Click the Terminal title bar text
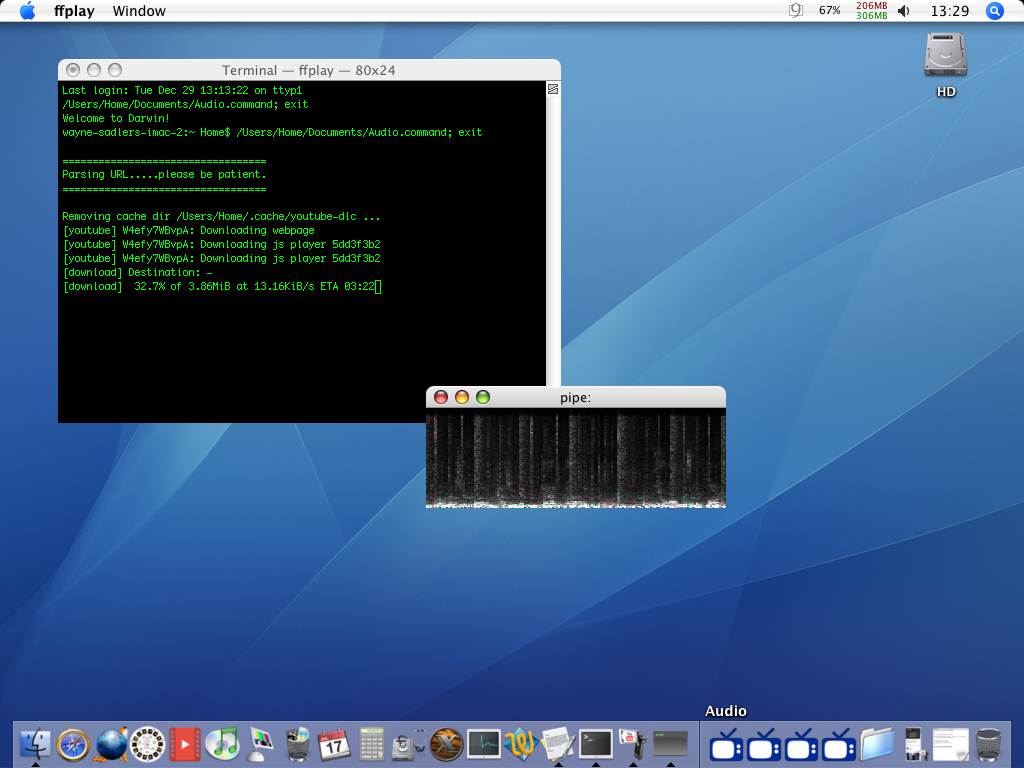Screen dimensions: 1024x768 tap(308, 71)
